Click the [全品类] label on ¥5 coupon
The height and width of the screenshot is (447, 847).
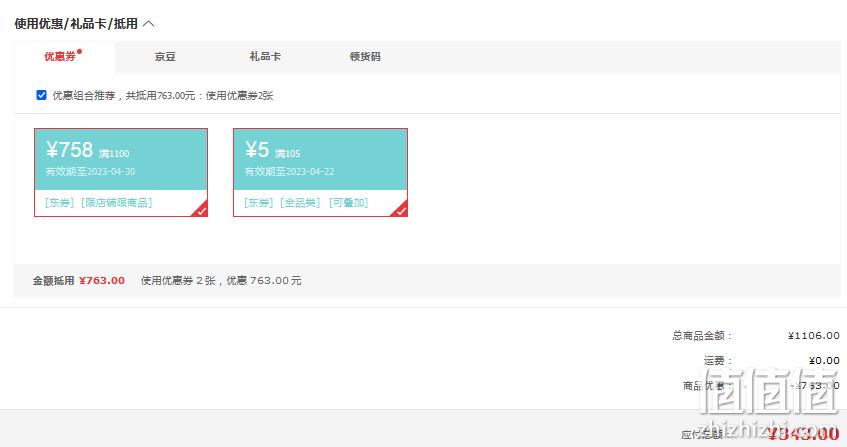(300, 203)
